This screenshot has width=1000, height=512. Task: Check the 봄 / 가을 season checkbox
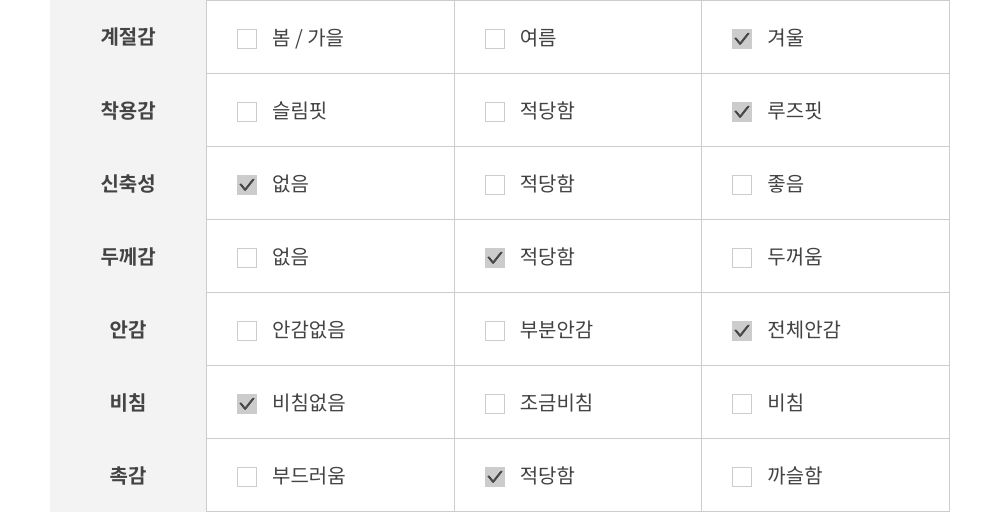pos(247,39)
